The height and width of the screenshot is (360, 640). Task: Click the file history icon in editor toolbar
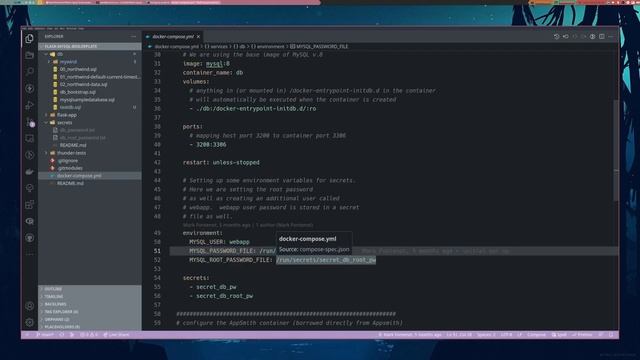point(556,37)
